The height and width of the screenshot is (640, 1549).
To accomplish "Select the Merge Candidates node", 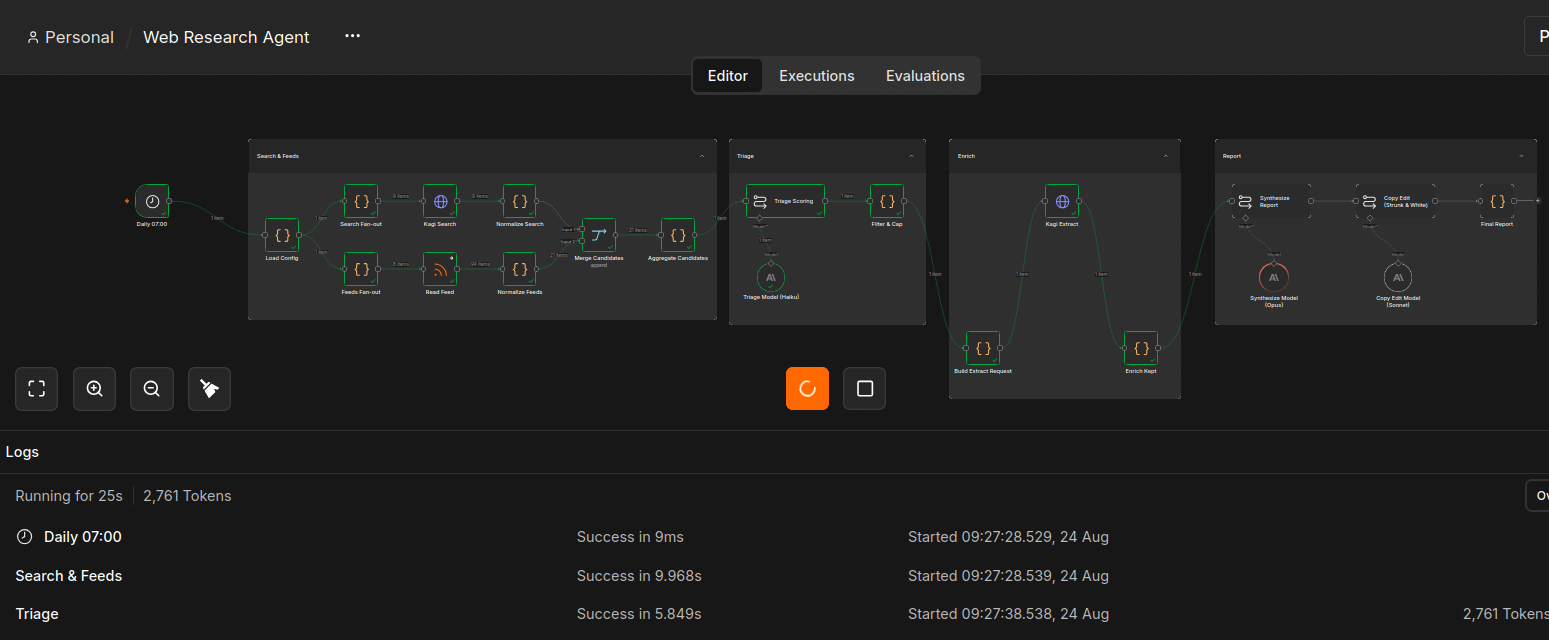I will click(x=599, y=235).
